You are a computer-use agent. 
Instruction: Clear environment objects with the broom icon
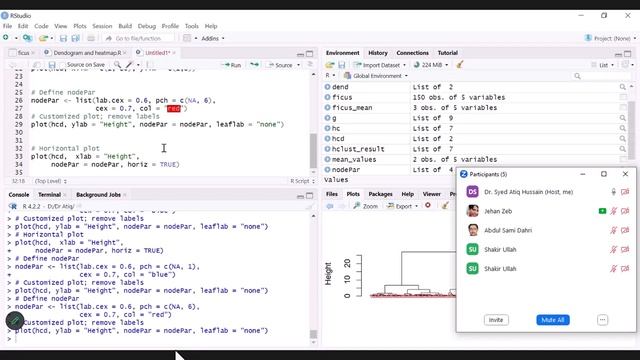tap(460, 64)
